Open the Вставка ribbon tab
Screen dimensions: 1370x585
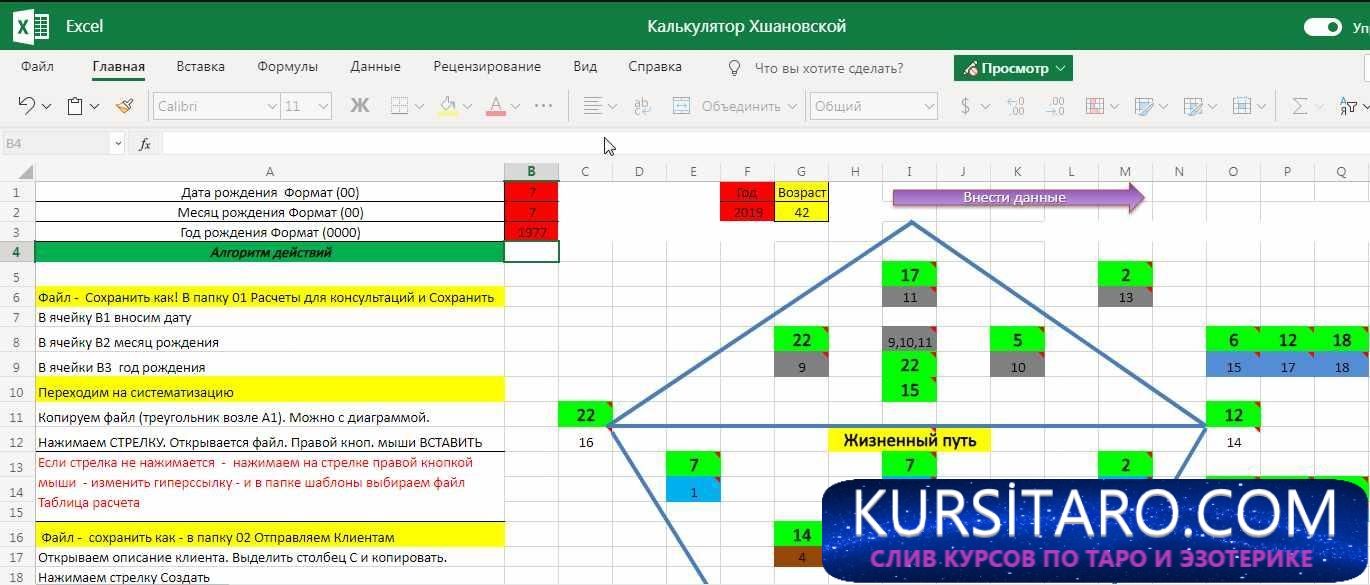(x=200, y=67)
